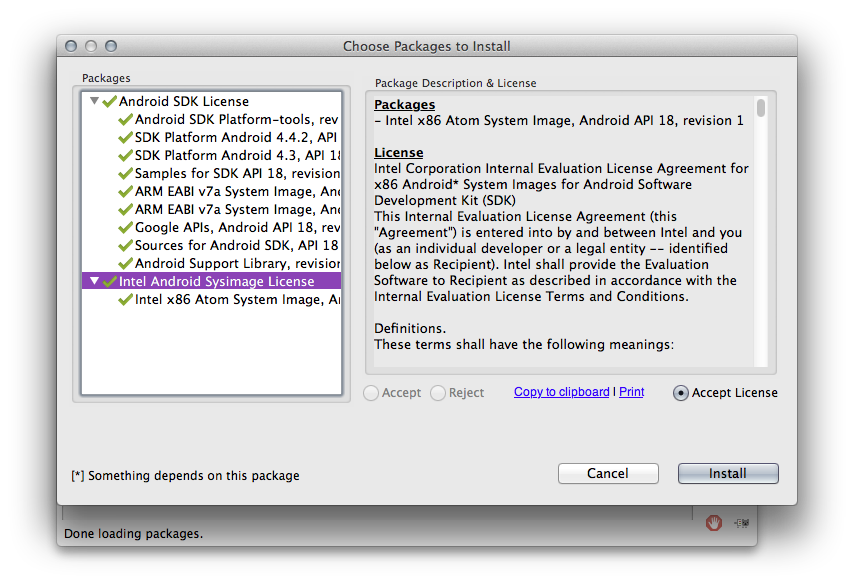Select Intel x86 Atom System Image row
Screen dimensions: 854x584
point(211,299)
